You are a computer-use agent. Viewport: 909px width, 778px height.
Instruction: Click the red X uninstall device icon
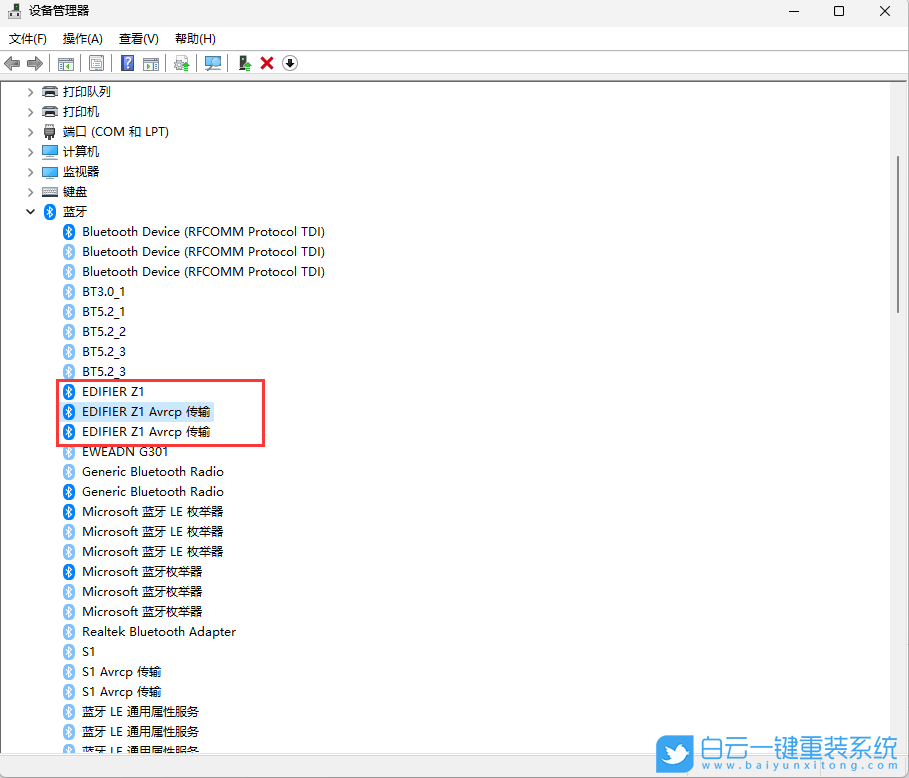tap(265, 63)
